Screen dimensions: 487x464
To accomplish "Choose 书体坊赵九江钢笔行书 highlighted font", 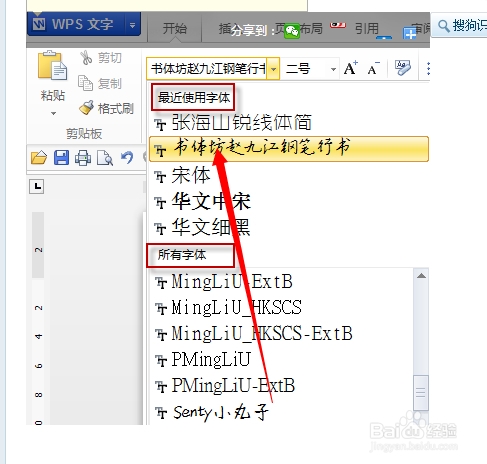I will click(289, 149).
